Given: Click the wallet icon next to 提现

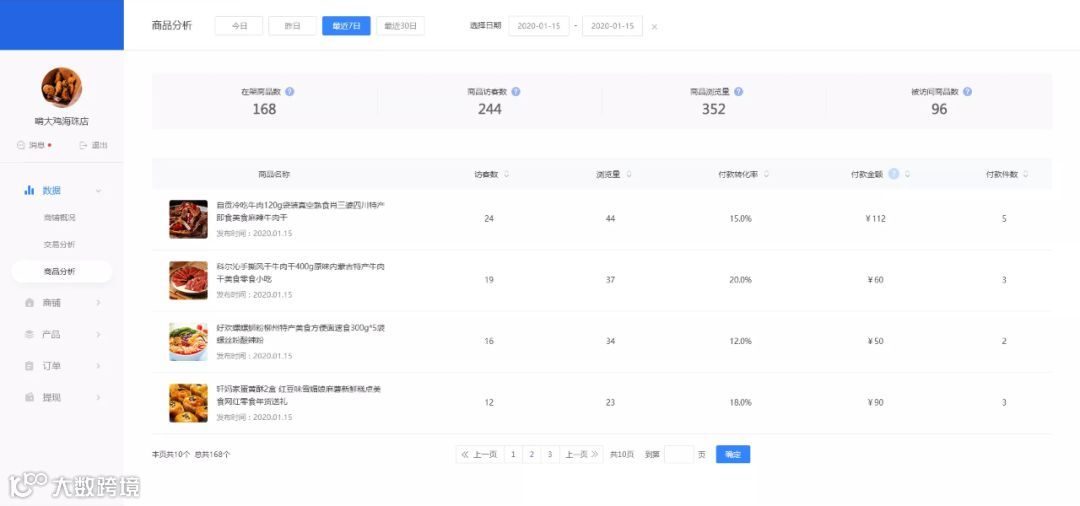Looking at the screenshot, I should coord(29,397).
